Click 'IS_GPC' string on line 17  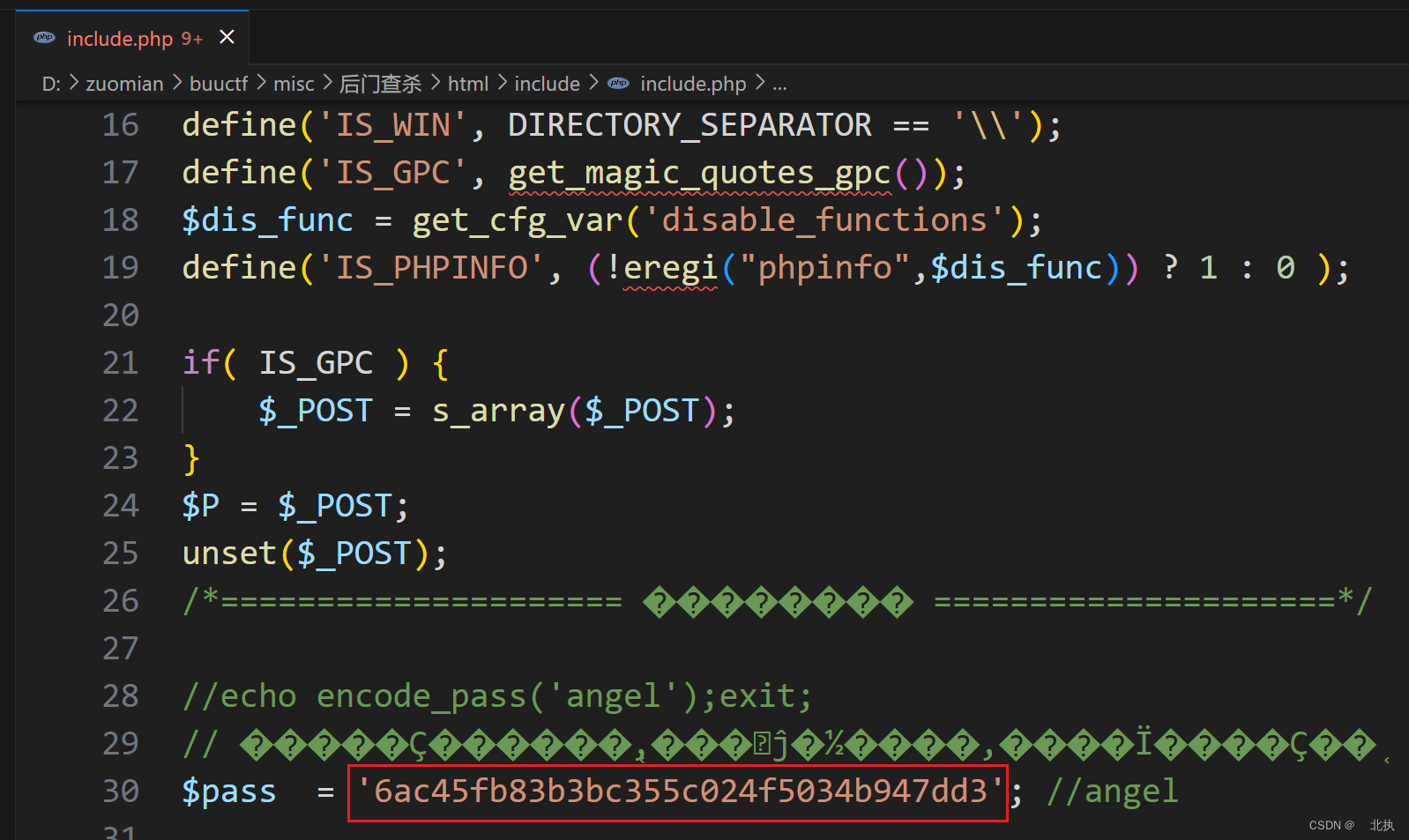(392, 173)
